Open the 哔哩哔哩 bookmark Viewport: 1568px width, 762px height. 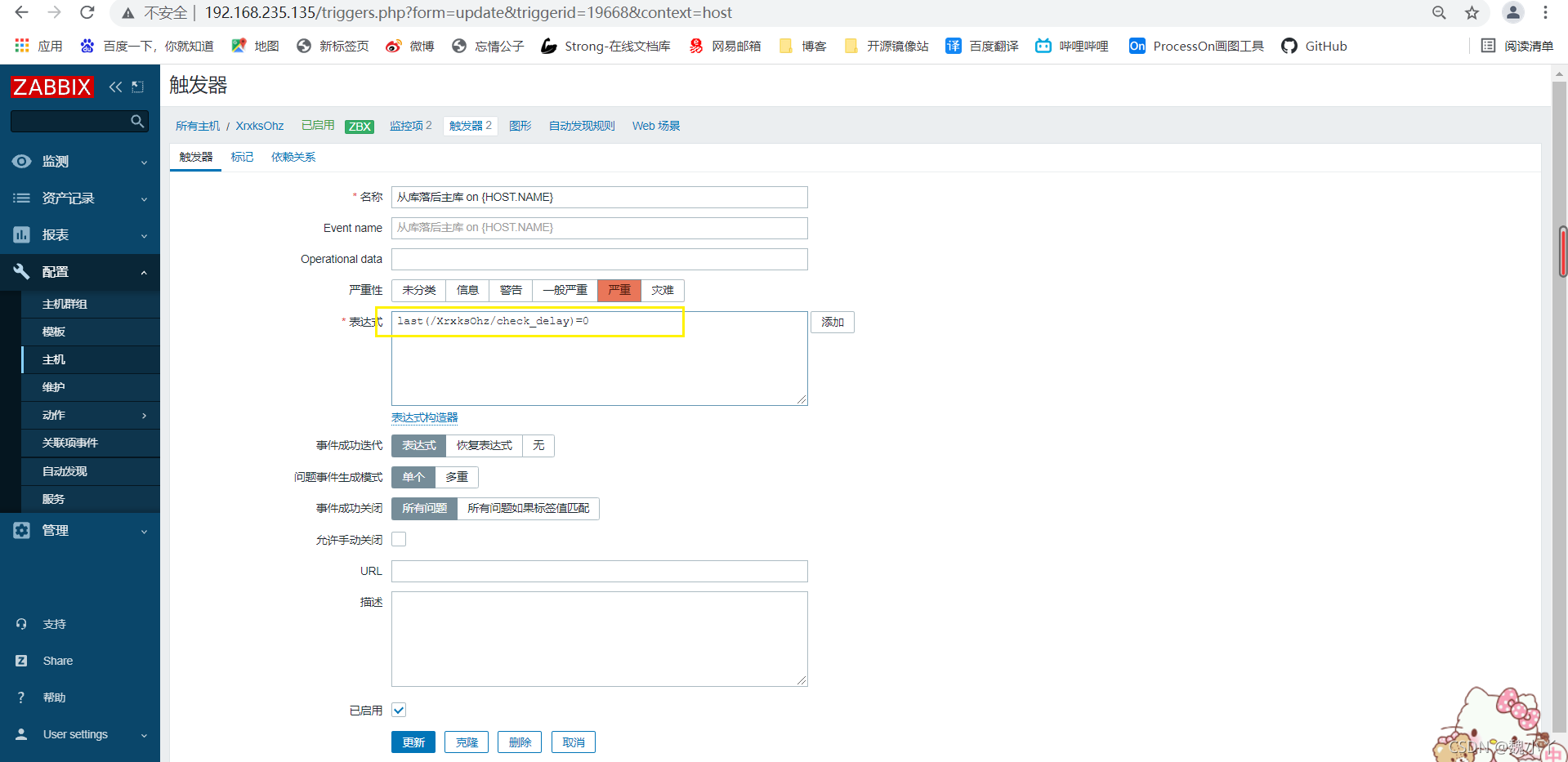coord(1072,46)
